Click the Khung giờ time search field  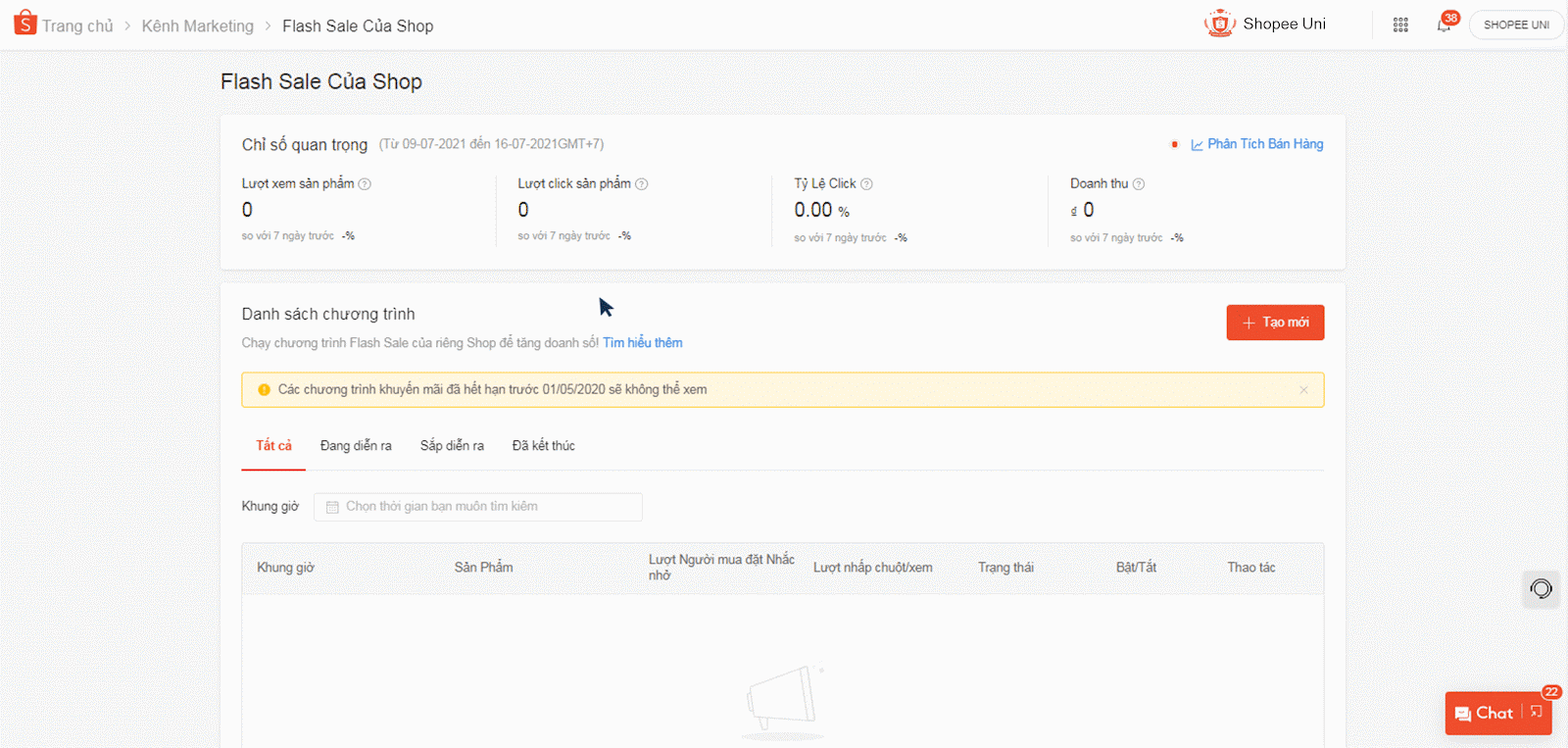pyautogui.click(x=478, y=507)
